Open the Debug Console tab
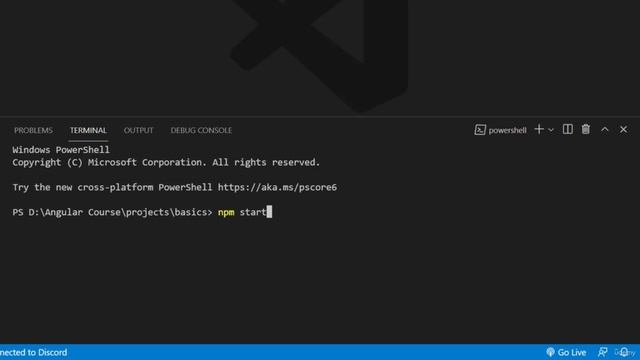Viewport: 640px width, 360px height. [x=201, y=130]
